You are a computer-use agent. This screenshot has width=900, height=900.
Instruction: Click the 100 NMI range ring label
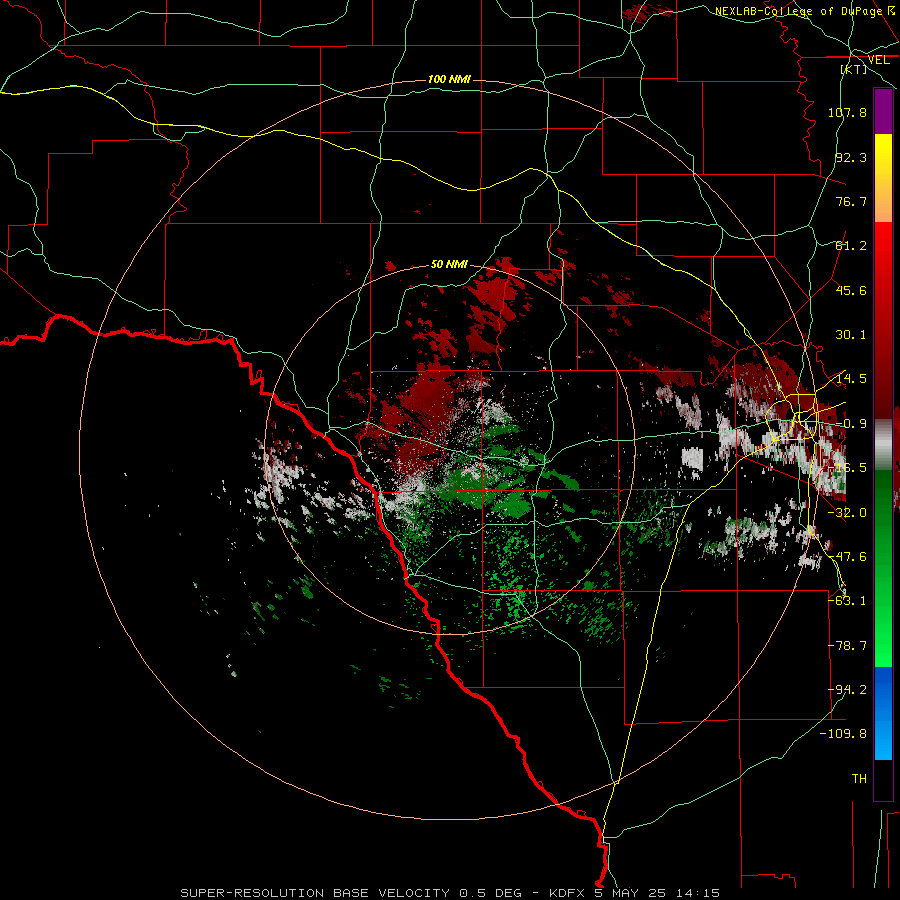(449, 79)
